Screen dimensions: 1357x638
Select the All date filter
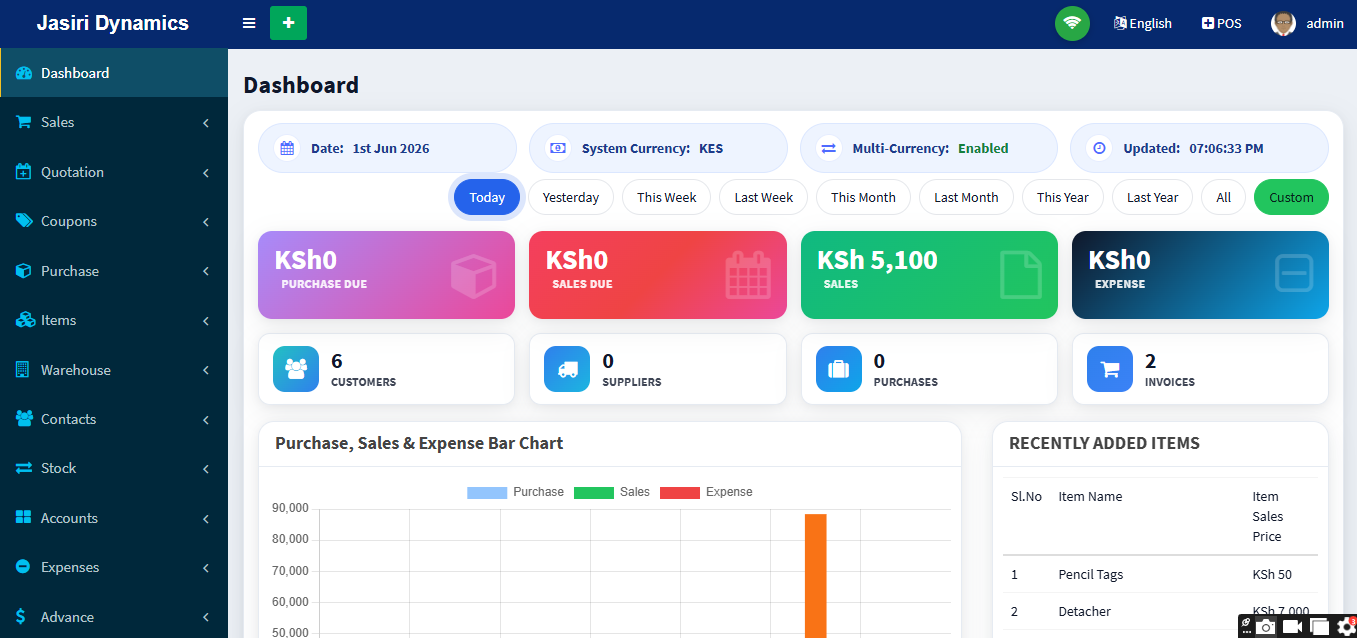(x=1223, y=197)
